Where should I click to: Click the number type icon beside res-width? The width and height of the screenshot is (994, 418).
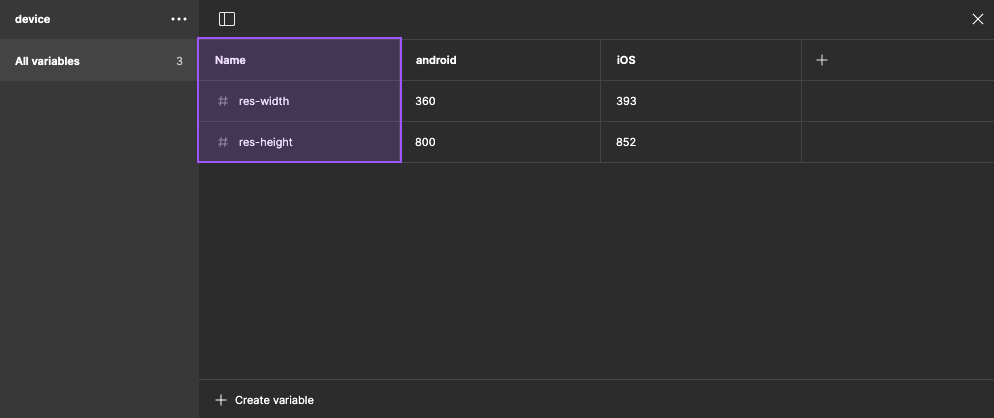pos(223,101)
